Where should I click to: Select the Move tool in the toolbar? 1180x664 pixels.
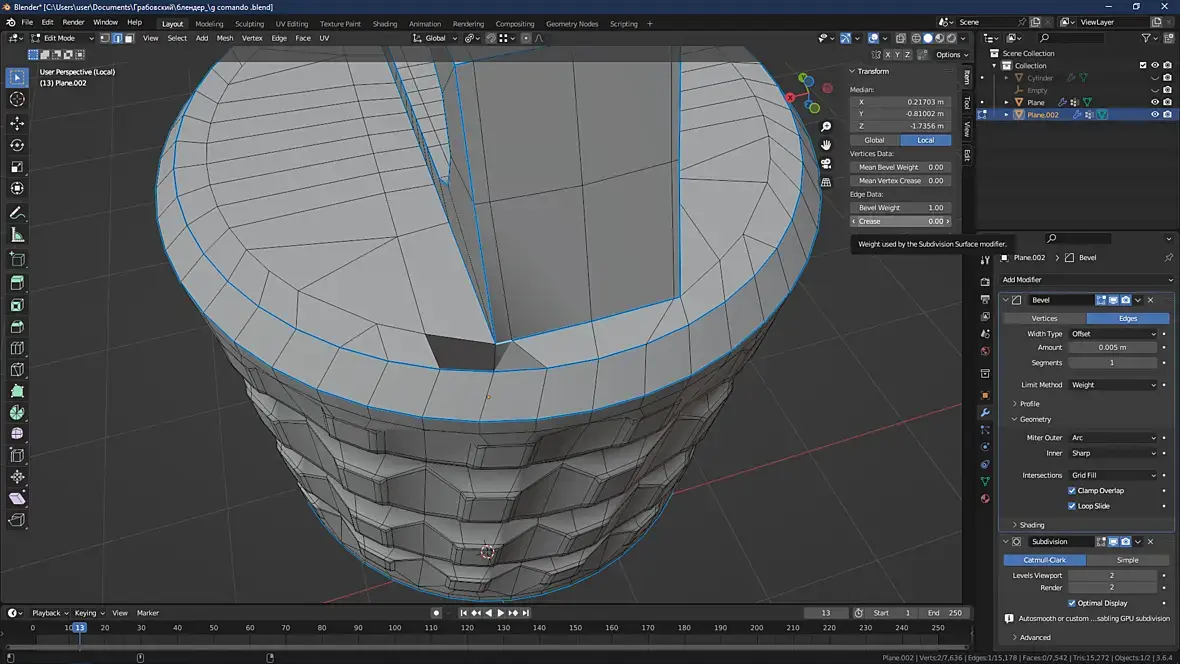point(17,123)
